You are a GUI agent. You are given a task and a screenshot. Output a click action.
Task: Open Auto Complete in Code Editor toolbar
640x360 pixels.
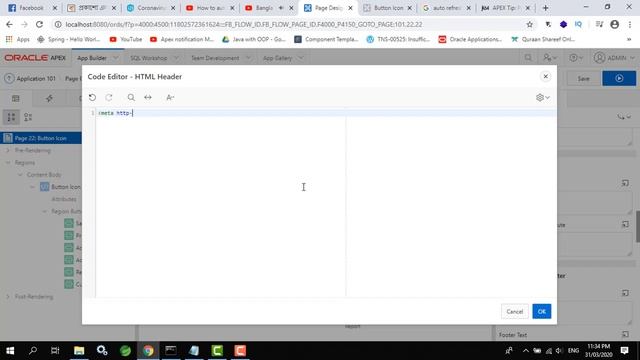170,98
